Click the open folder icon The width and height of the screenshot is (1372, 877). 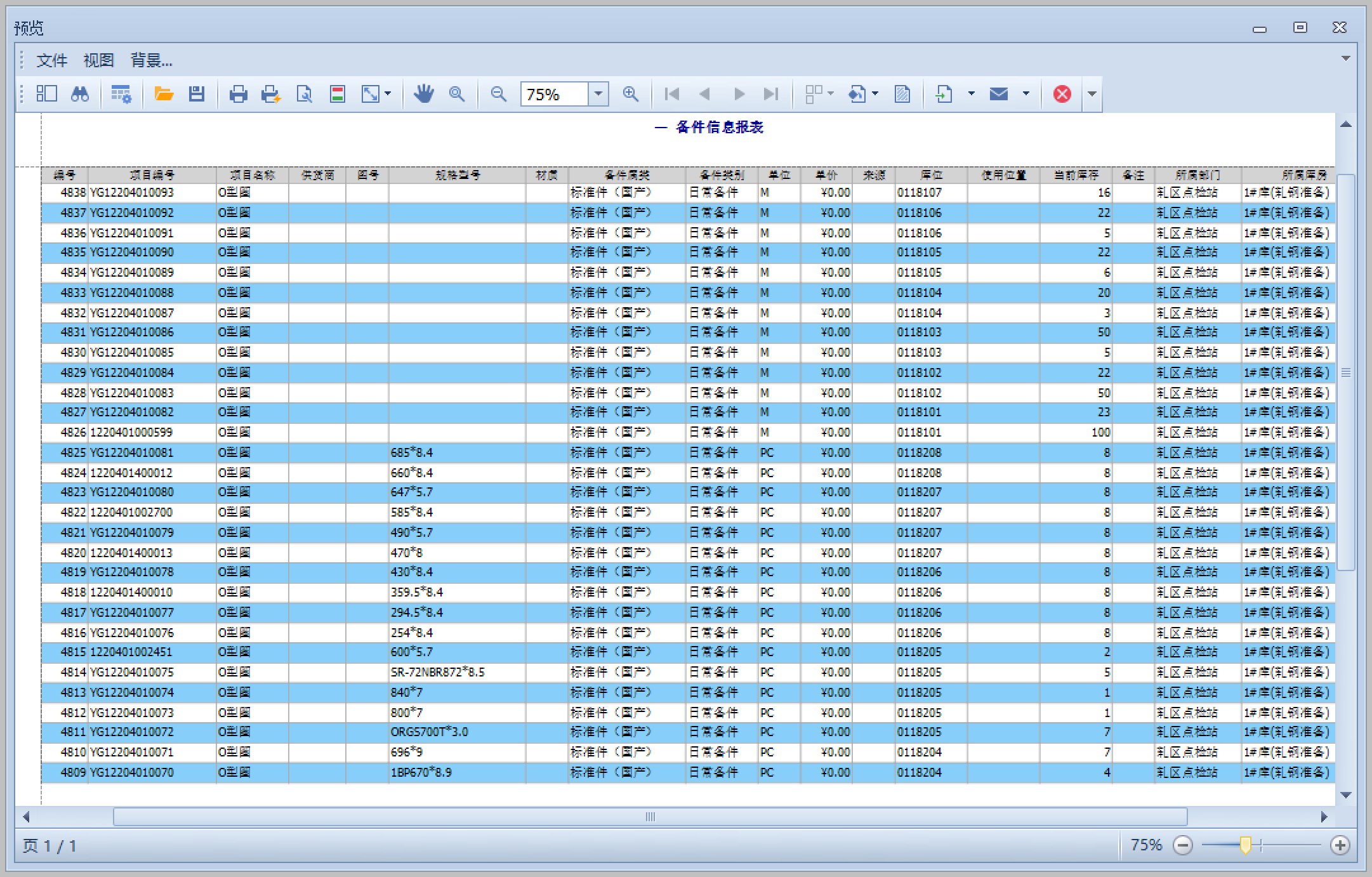(x=164, y=94)
